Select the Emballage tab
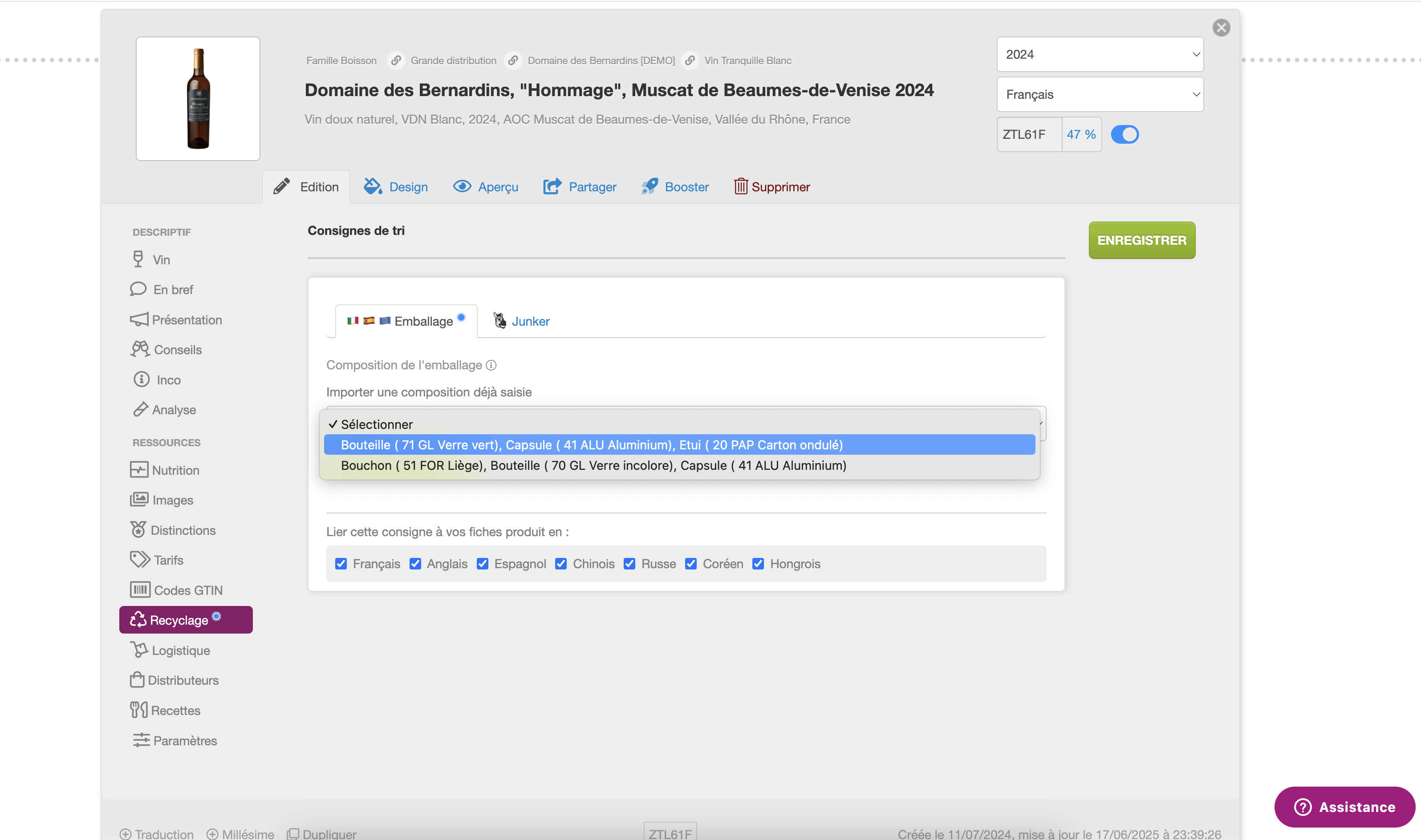Image resolution: width=1421 pixels, height=840 pixels. point(406,321)
